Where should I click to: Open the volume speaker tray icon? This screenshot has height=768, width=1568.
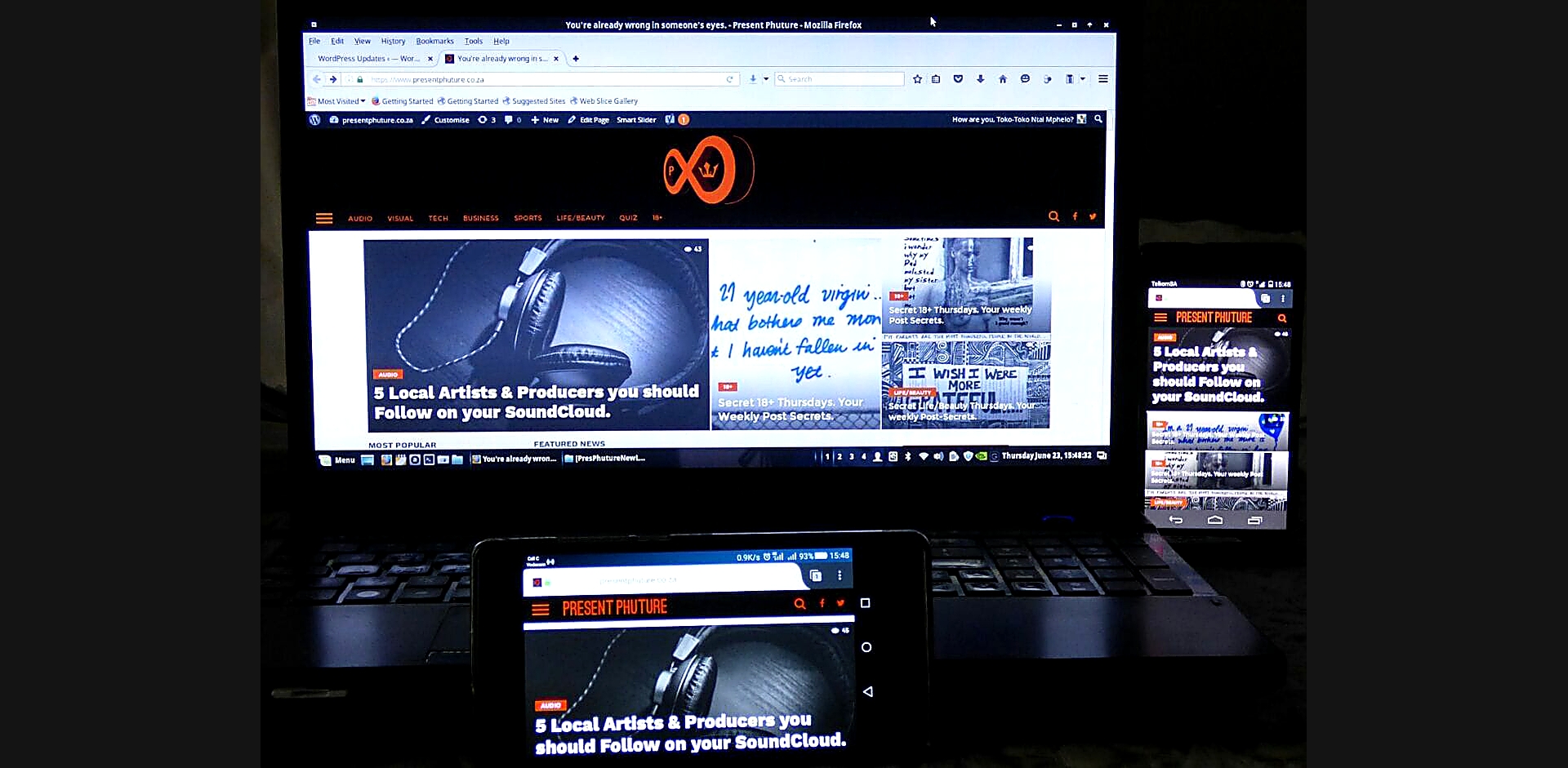pos(938,456)
